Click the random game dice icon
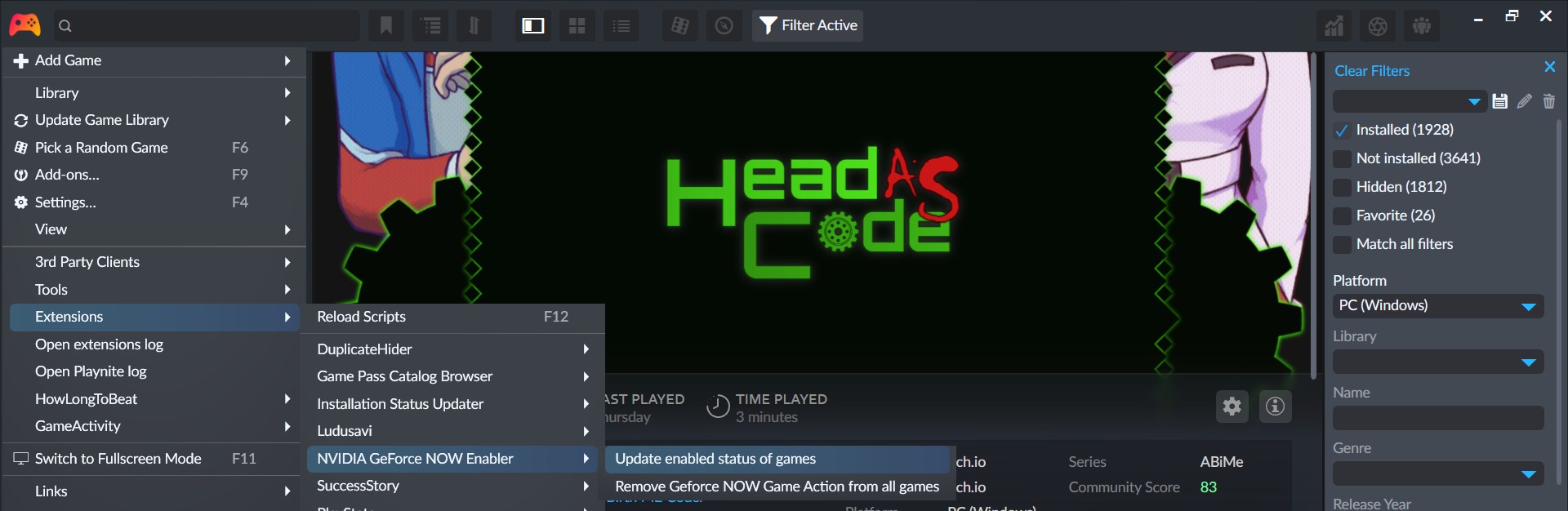Image resolution: width=1568 pixels, height=511 pixels. [x=680, y=25]
